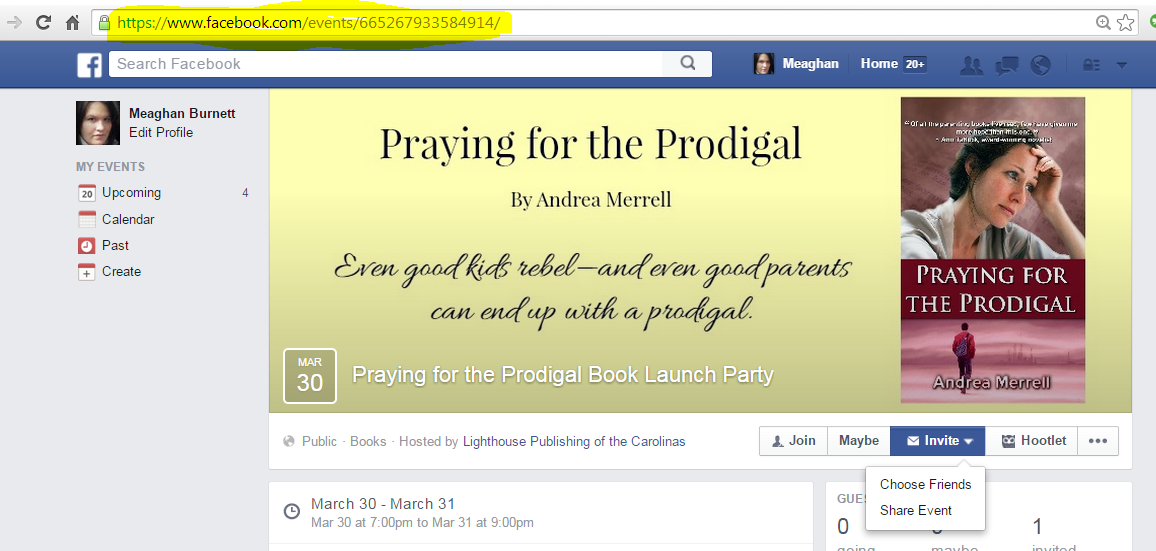Click the 0 going guest count
The height and width of the screenshot is (551, 1156).
843,527
